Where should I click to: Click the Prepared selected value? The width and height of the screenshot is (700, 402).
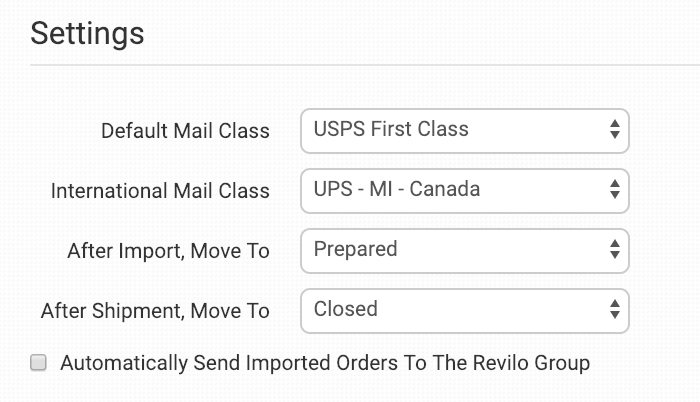click(355, 249)
